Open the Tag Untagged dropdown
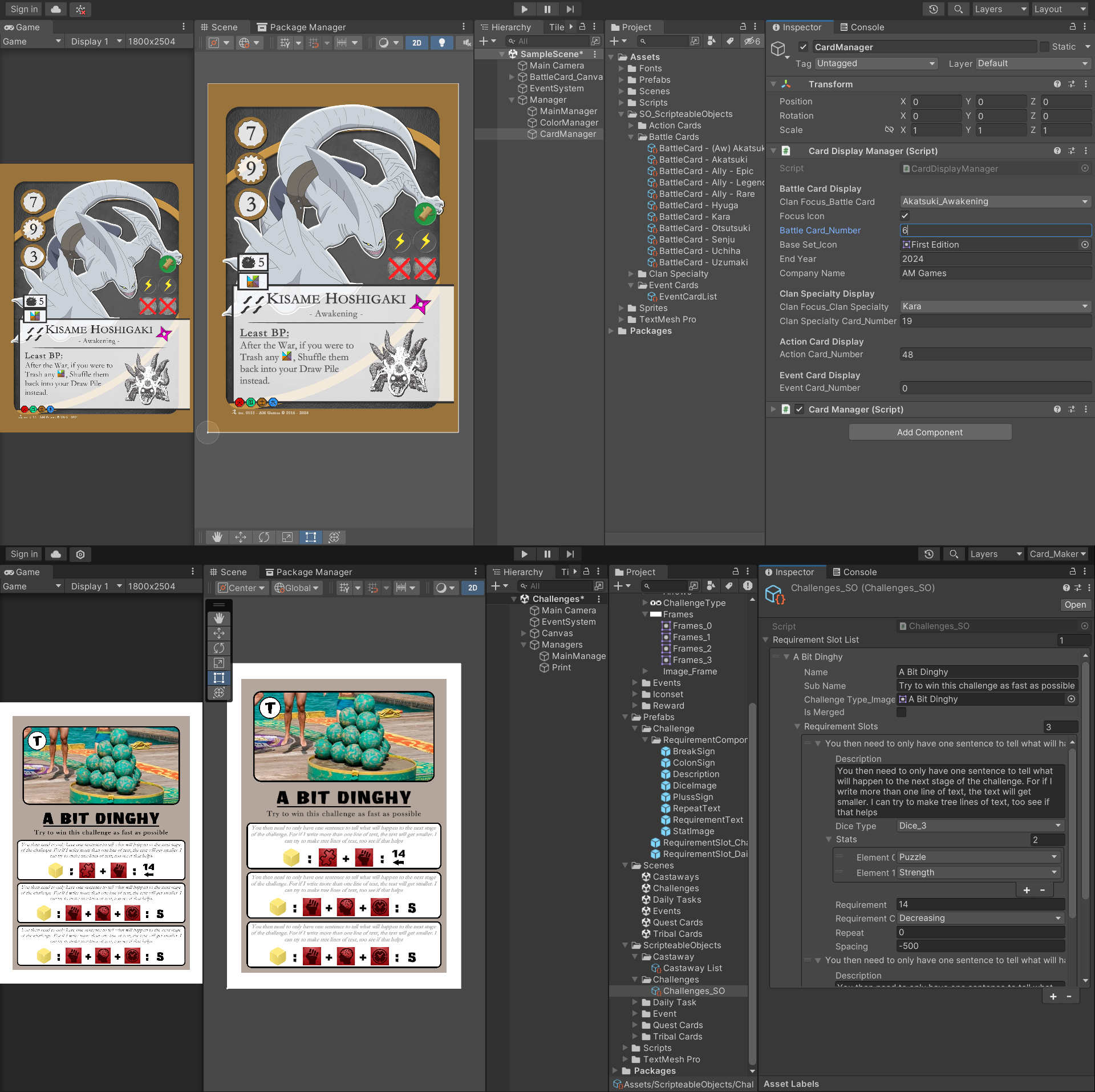The height and width of the screenshot is (1092, 1095). coord(876,63)
